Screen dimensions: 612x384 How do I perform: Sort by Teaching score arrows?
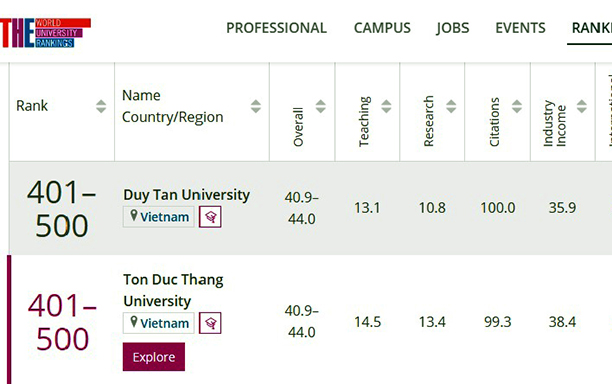(x=386, y=106)
